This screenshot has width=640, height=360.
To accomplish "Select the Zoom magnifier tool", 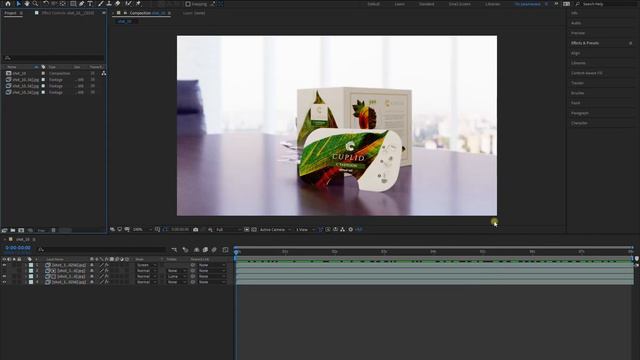I will 36,4.
